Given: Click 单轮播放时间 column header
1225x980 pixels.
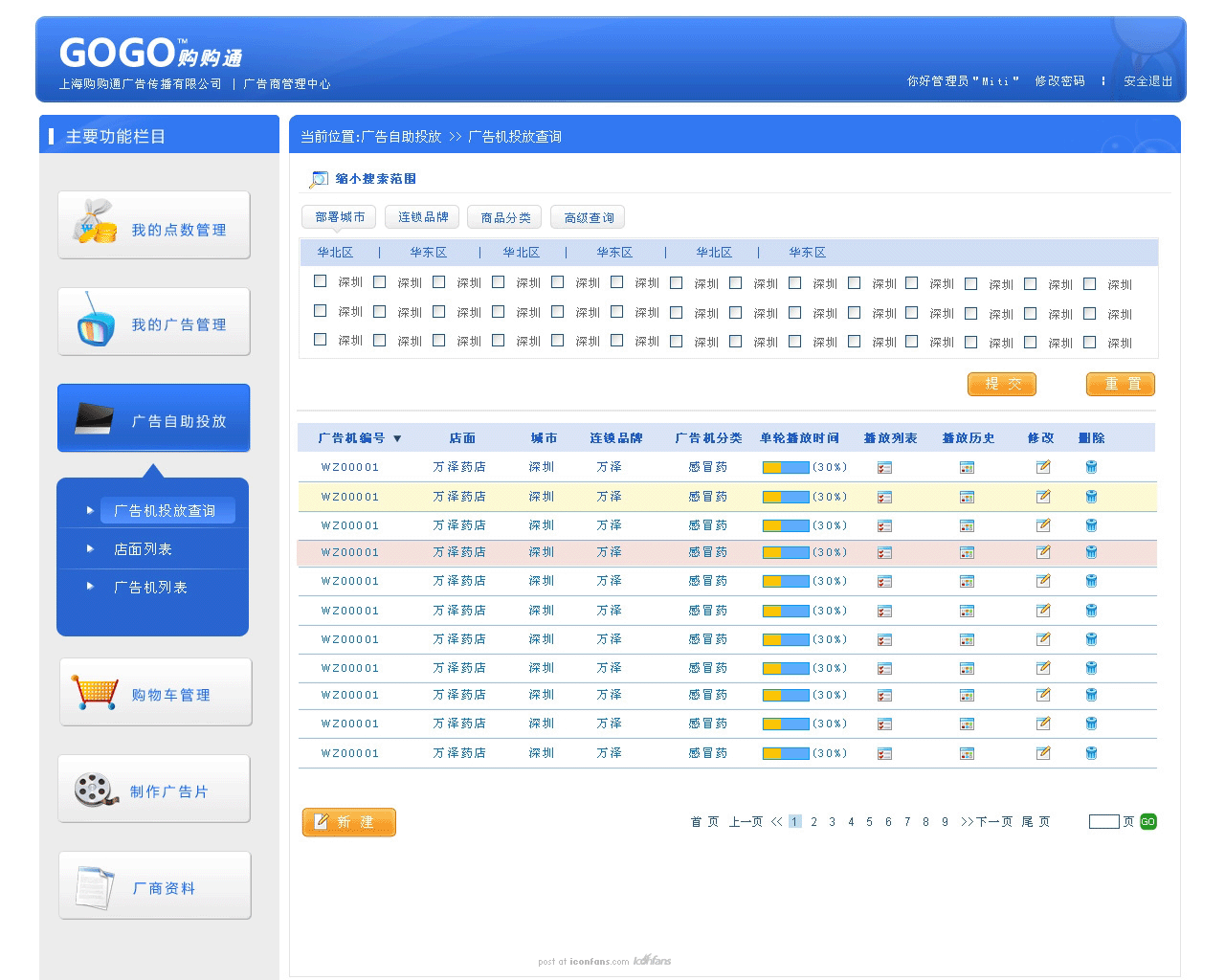Looking at the screenshot, I should click(799, 438).
